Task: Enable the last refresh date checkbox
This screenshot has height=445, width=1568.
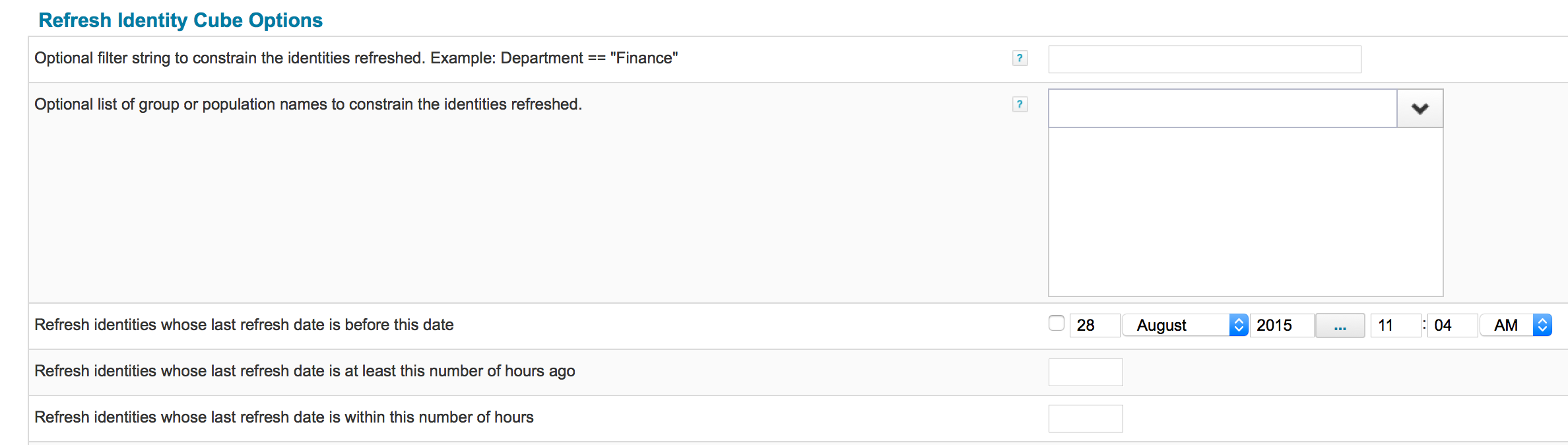Action: 1056,323
